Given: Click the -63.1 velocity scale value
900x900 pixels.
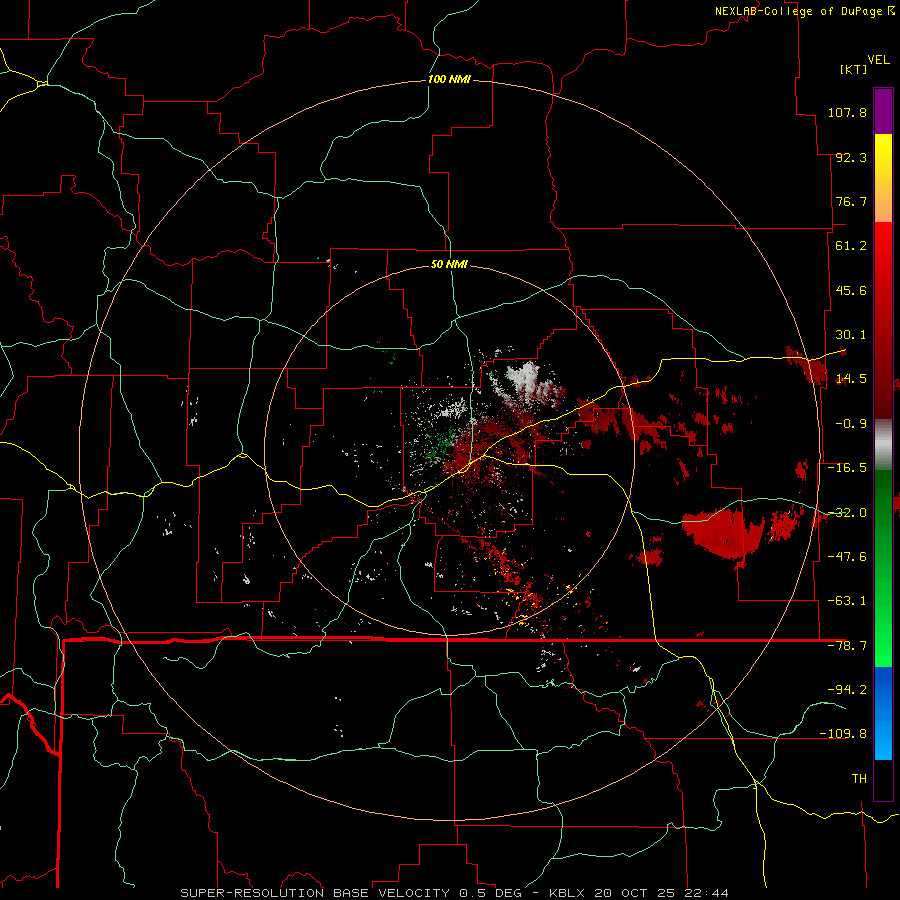Looking at the screenshot, I should point(847,601).
